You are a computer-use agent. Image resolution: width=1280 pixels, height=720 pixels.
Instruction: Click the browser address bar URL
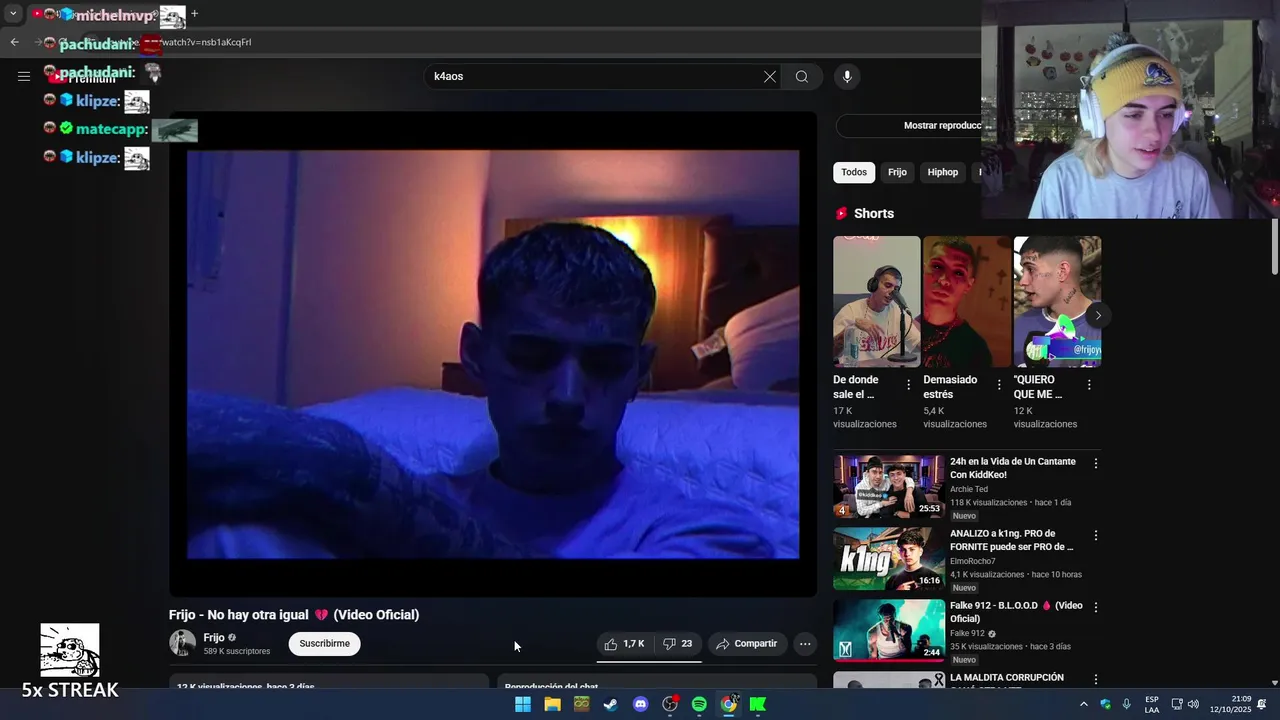[x=206, y=42]
